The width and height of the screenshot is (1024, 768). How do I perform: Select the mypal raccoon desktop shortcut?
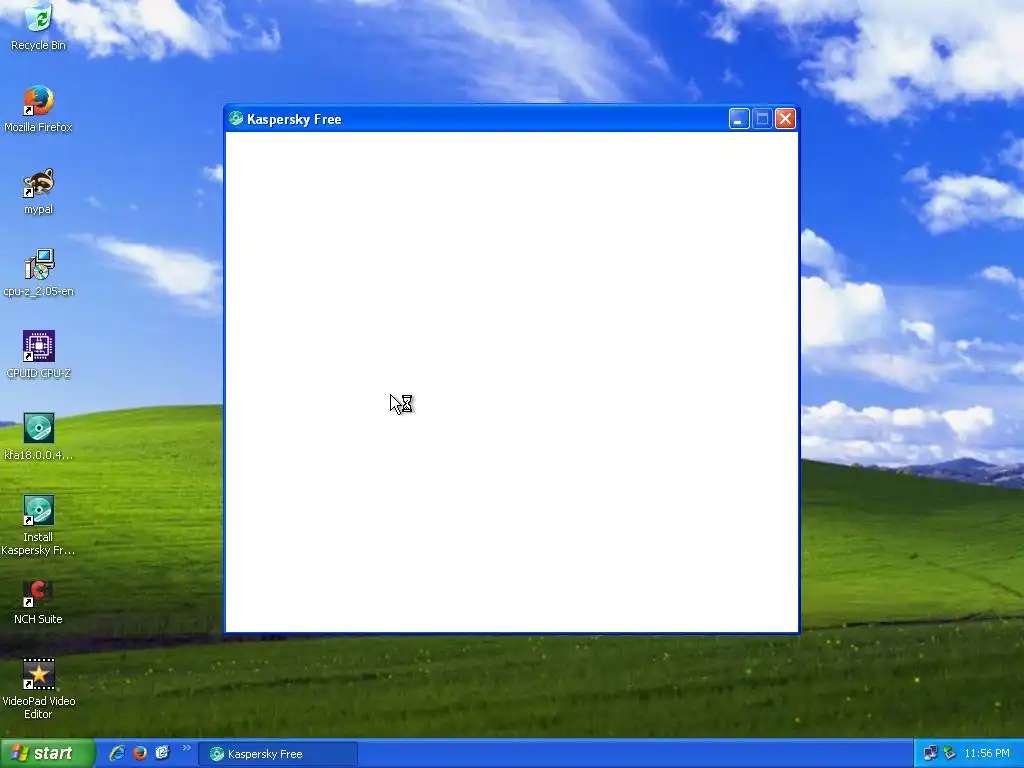(39, 184)
